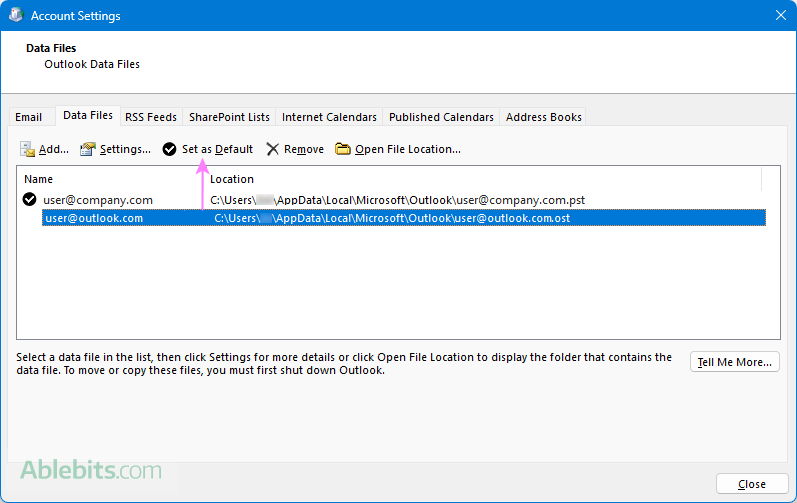The height and width of the screenshot is (503, 797).
Task: Click the Settings toolbar icon
Action: (88, 149)
